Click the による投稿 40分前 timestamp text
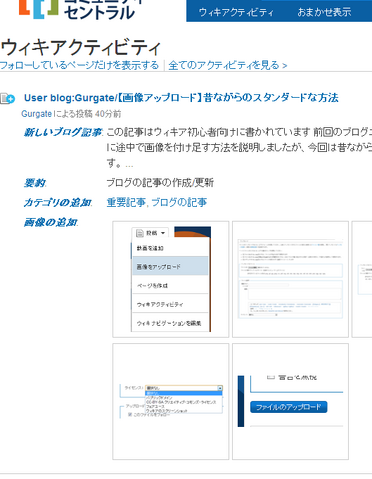The height and width of the screenshot is (479, 372). point(87,114)
